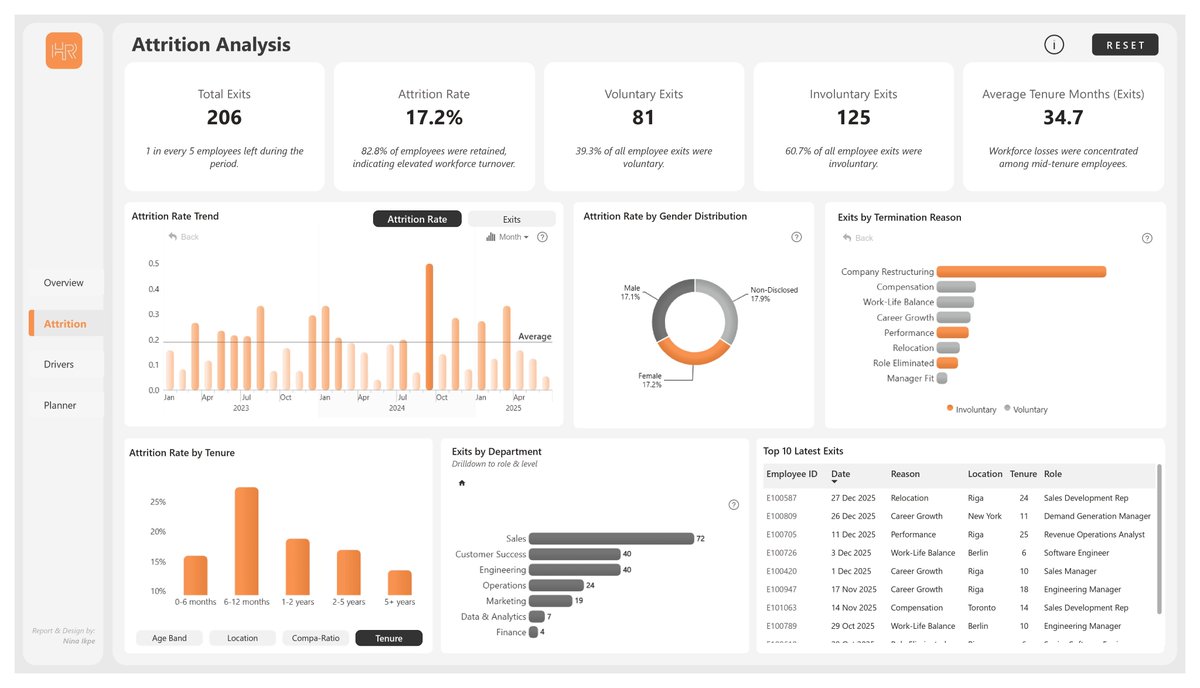This screenshot has width=1200, height=688.
Task: Open help icon in Exits by Termination Reason
Action: pos(1147,238)
